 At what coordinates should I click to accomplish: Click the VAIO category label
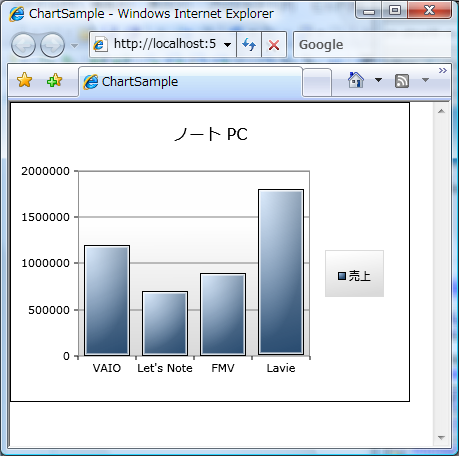tap(107, 368)
